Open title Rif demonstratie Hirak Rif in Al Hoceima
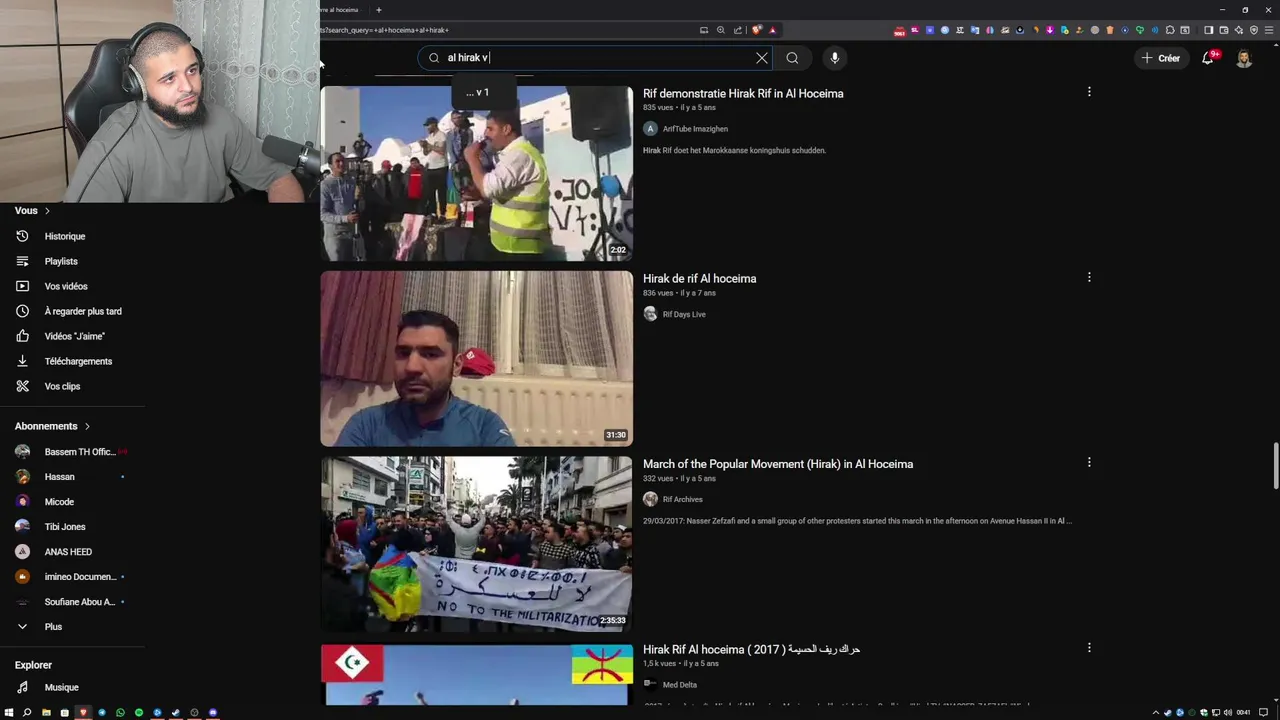1280x720 pixels. (743, 93)
